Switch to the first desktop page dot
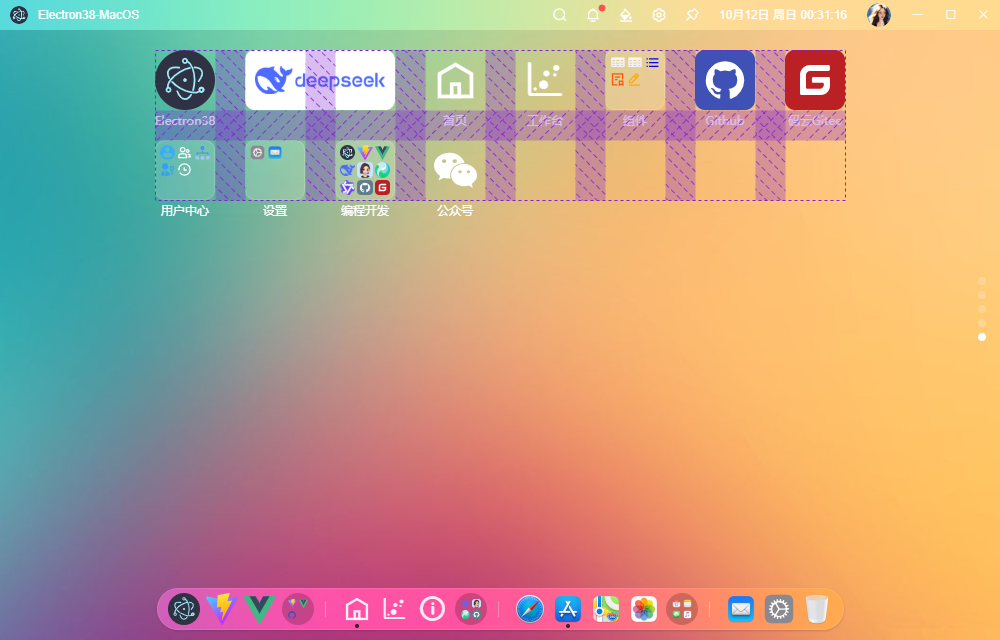1000x640 pixels. pyautogui.click(x=982, y=281)
